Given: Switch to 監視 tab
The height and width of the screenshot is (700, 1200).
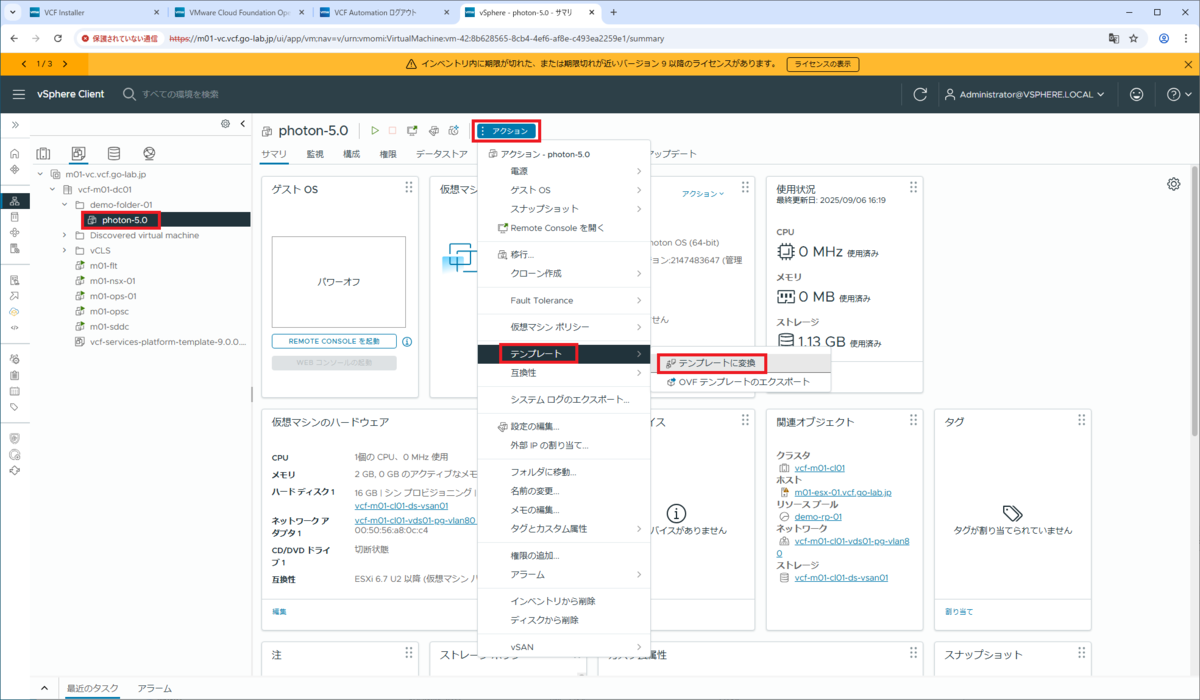Looking at the screenshot, I should (x=315, y=154).
